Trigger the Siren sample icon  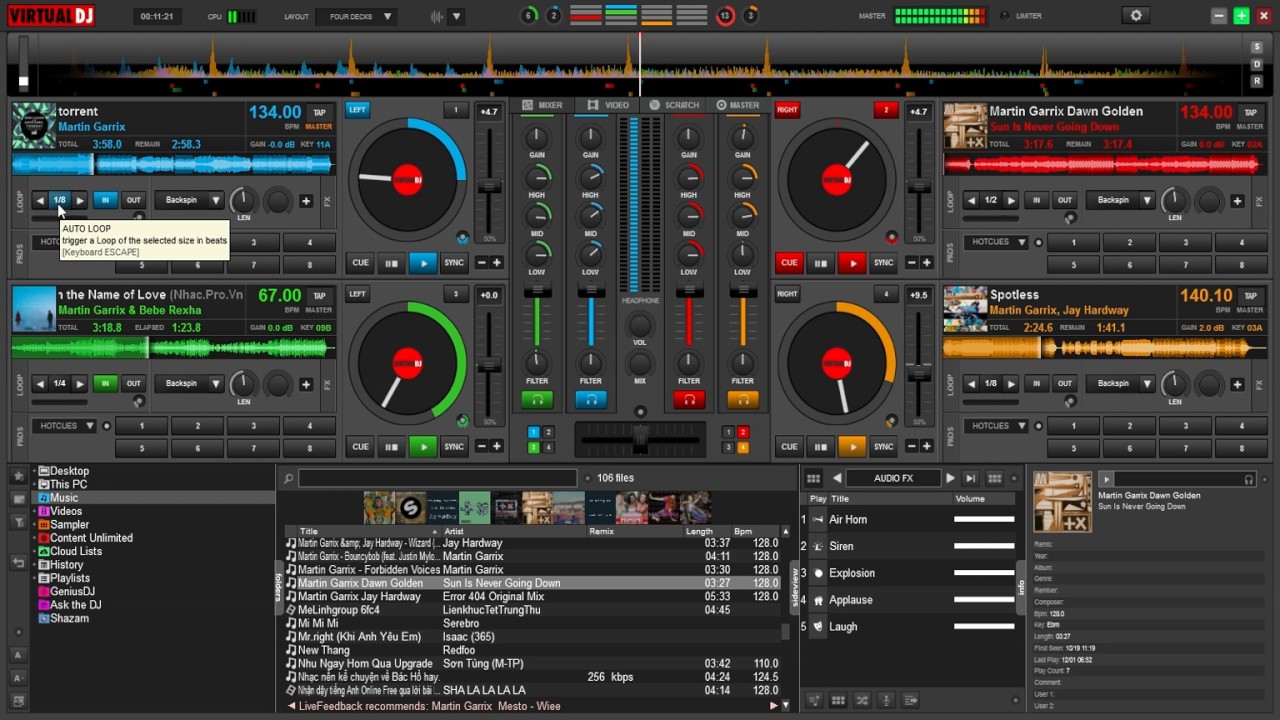[x=818, y=546]
